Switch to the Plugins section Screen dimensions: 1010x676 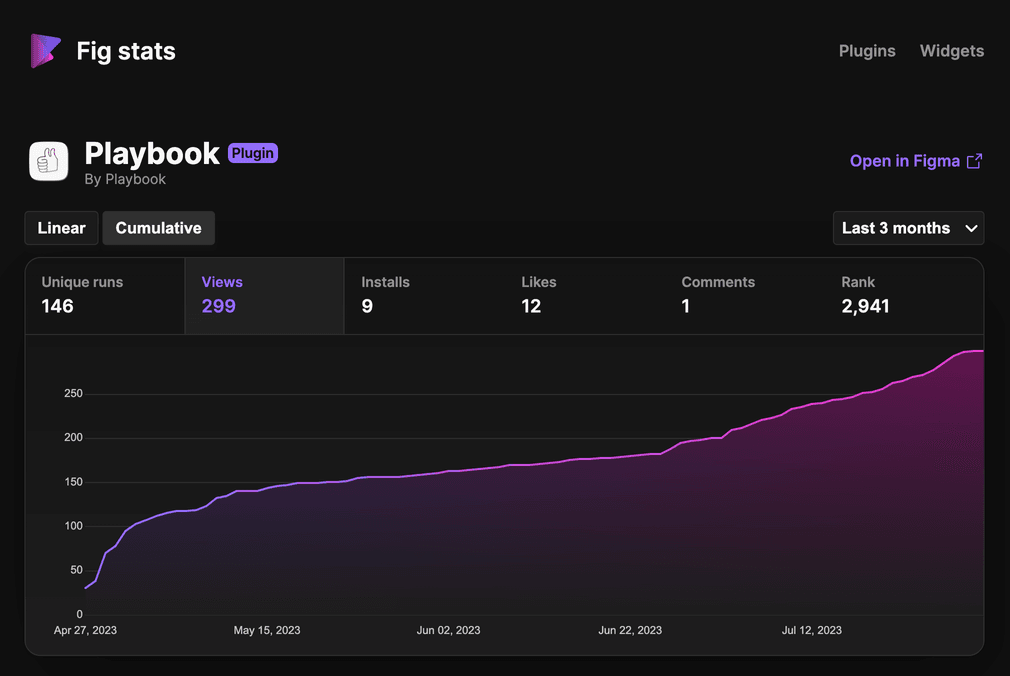pyautogui.click(x=866, y=50)
